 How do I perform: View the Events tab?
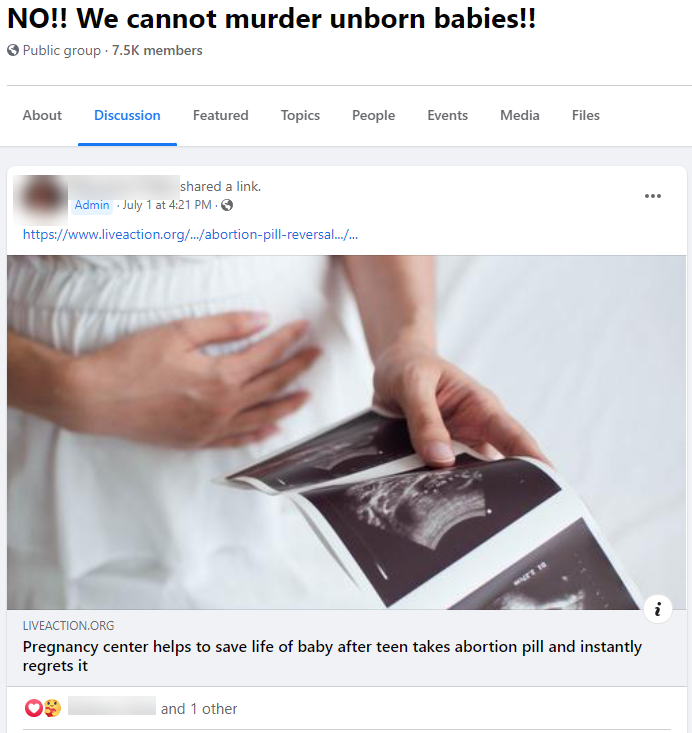(x=447, y=115)
